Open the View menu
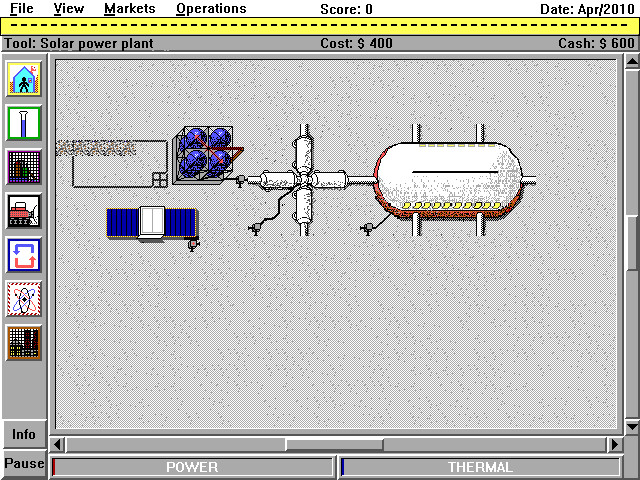 (x=69, y=9)
